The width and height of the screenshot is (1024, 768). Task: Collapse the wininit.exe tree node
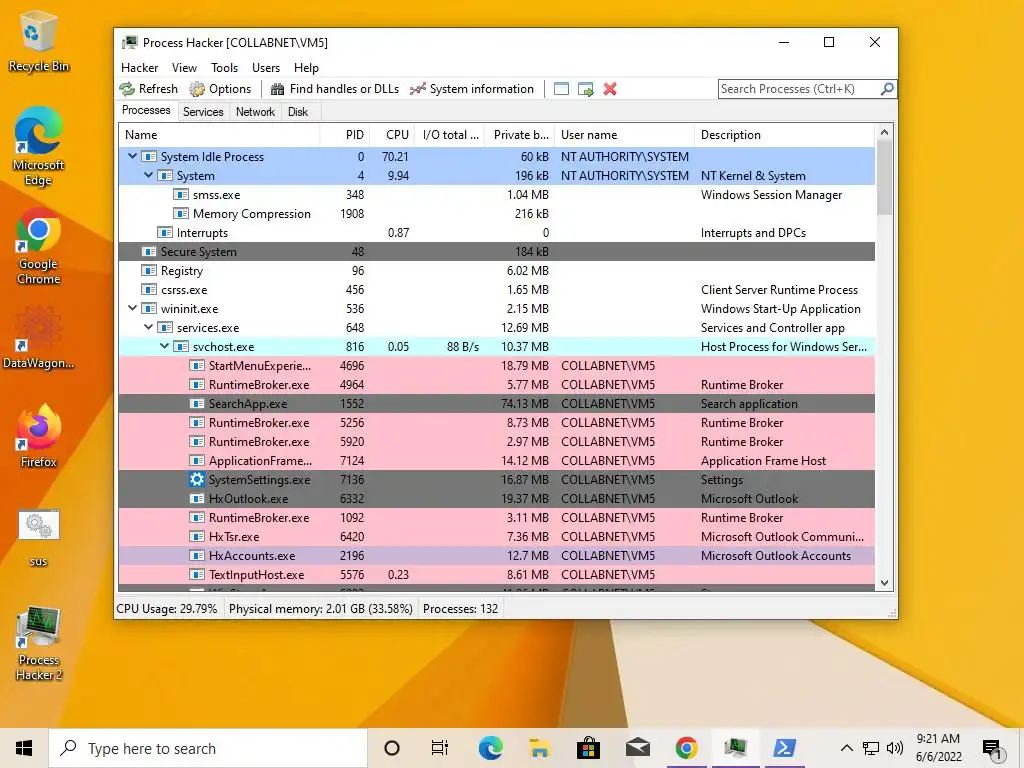[x=133, y=308]
